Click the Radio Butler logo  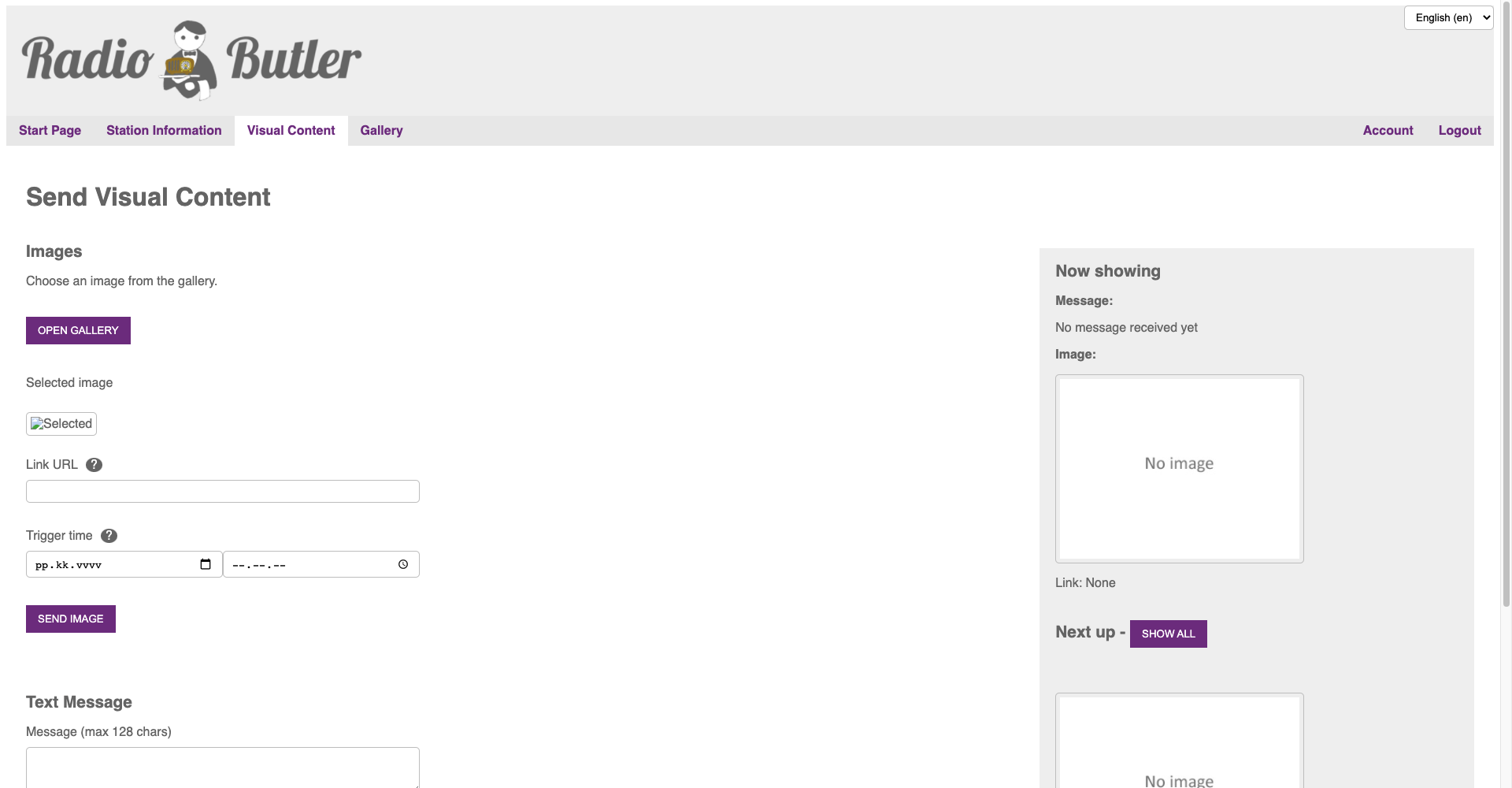pyautogui.click(x=191, y=60)
